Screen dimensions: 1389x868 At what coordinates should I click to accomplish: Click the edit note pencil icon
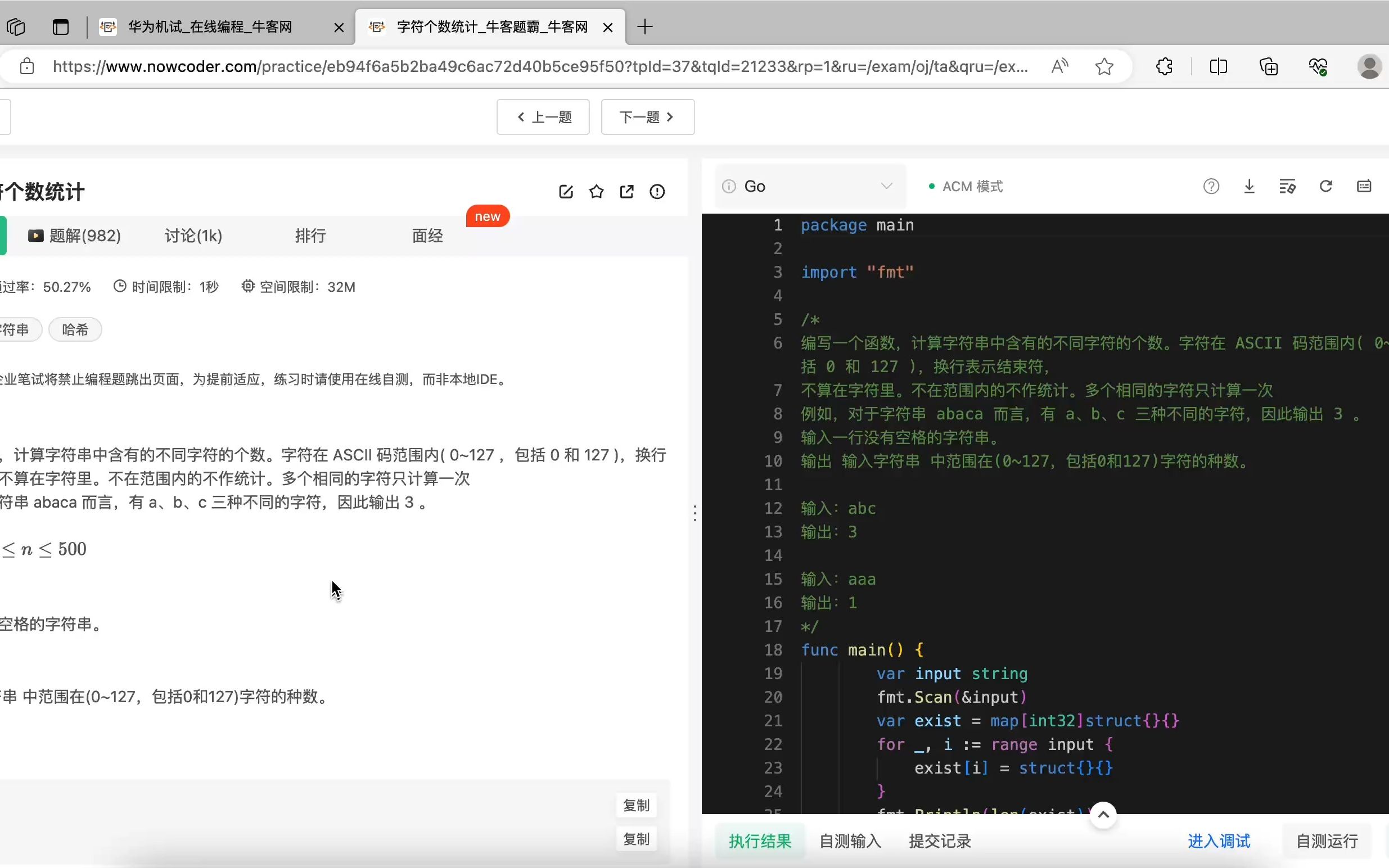(x=566, y=192)
